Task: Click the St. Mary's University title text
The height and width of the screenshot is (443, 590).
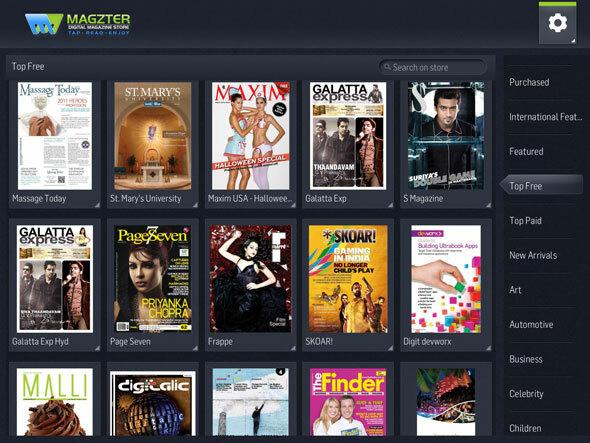Action: [146, 198]
